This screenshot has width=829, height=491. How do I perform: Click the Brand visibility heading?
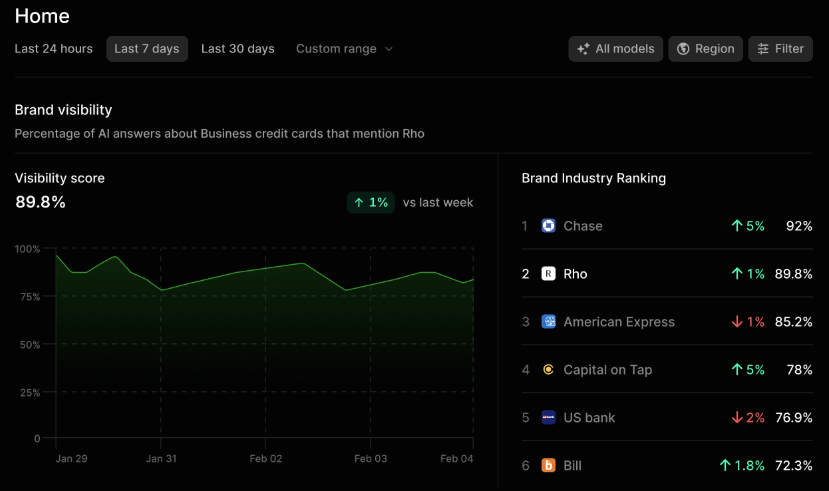coord(63,110)
